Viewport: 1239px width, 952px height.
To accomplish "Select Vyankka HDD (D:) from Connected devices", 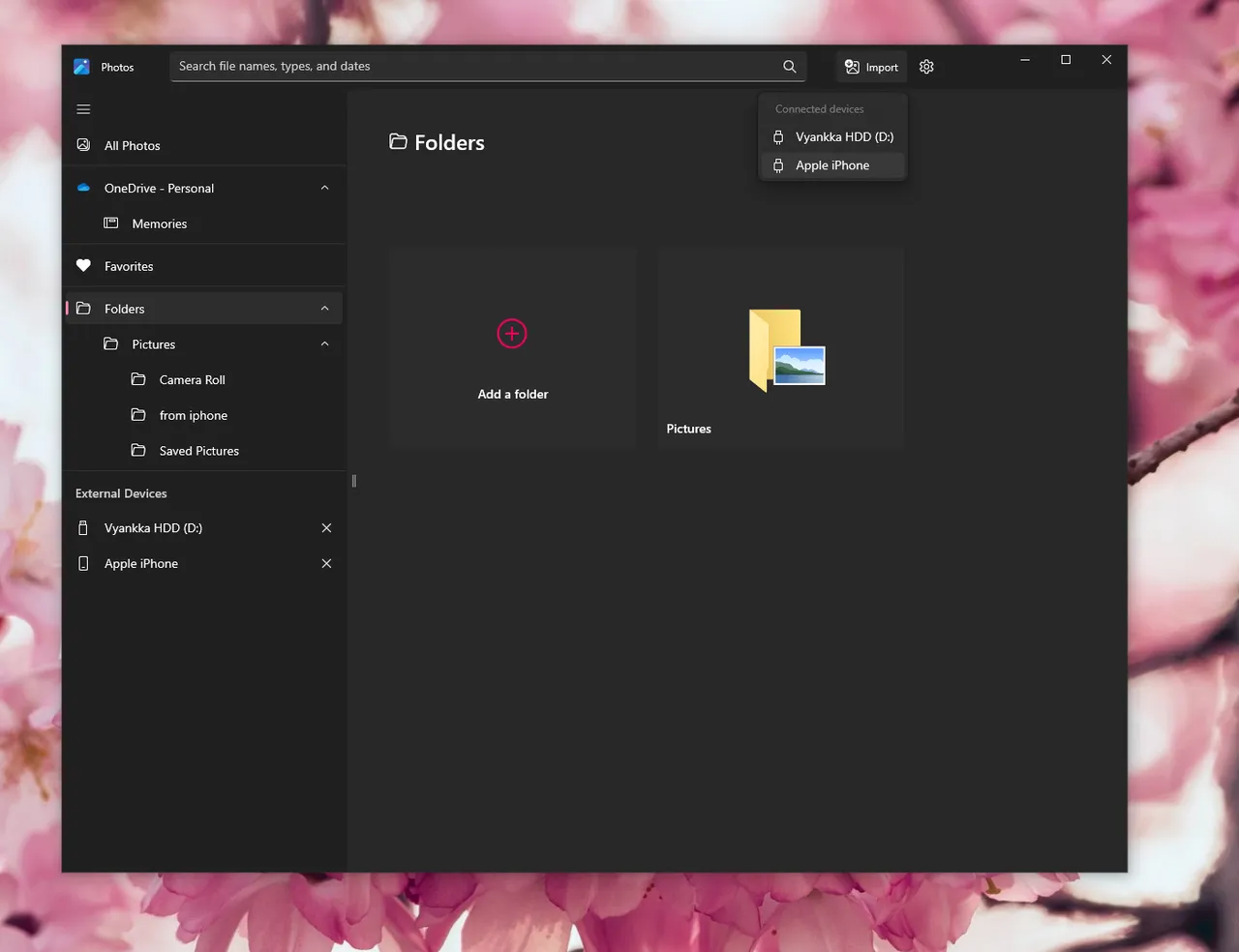I will (833, 137).
